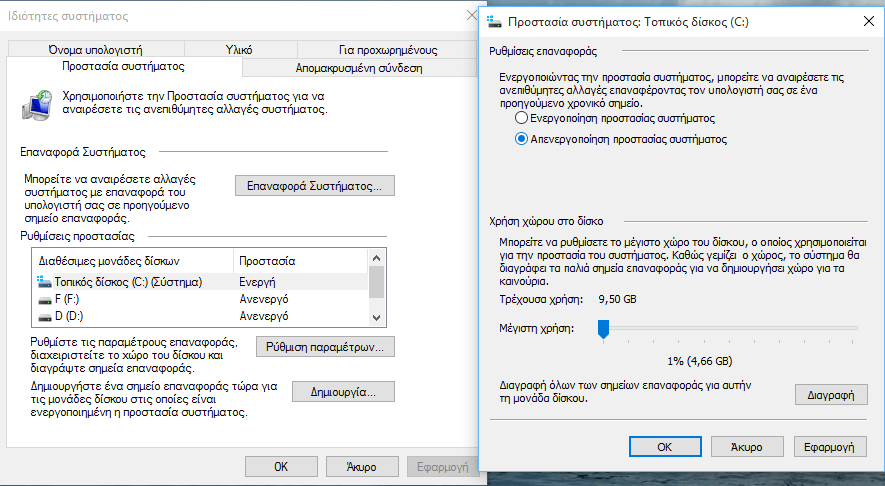
Task: Open the Απομακρυσμένη σύνδεση tab
Action: (x=359, y=68)
